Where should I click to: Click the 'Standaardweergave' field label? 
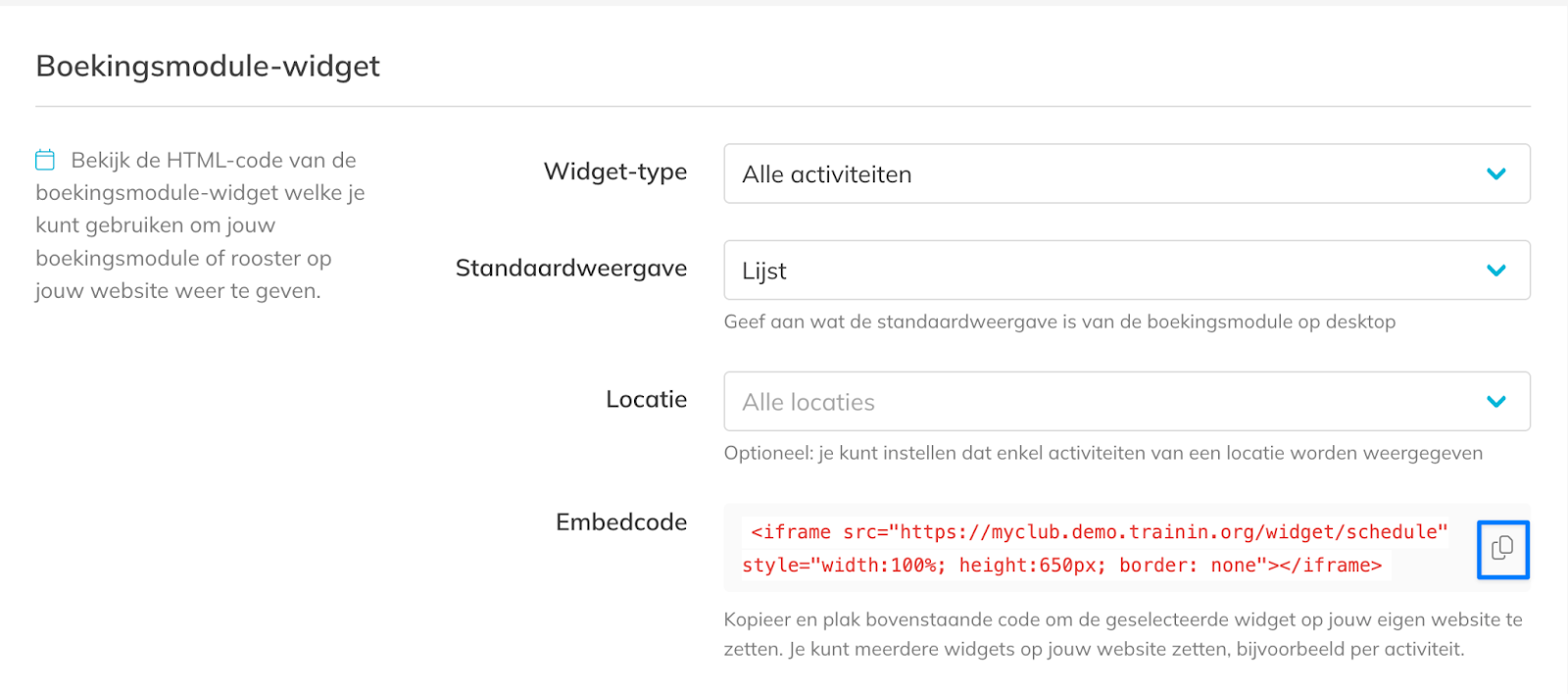click(x=570, y=268)
